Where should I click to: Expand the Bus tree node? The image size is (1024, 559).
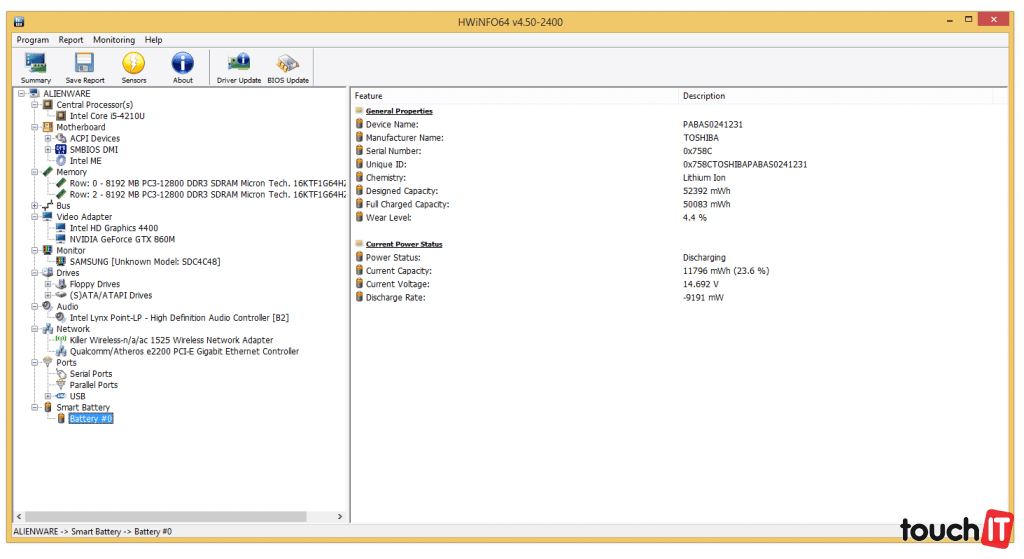[35, 206]
